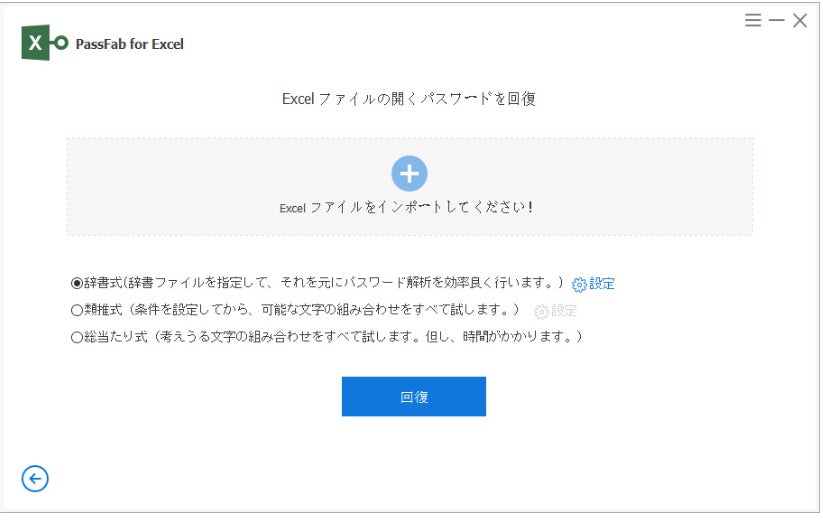
Task: Click the 辞書式 option description text
Action: pos(324,283)
